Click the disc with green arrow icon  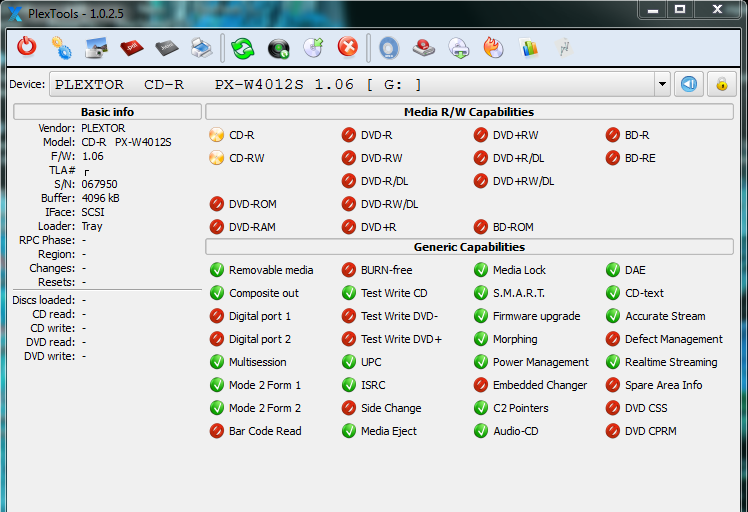pyautogui.click(x=313, y=48)
